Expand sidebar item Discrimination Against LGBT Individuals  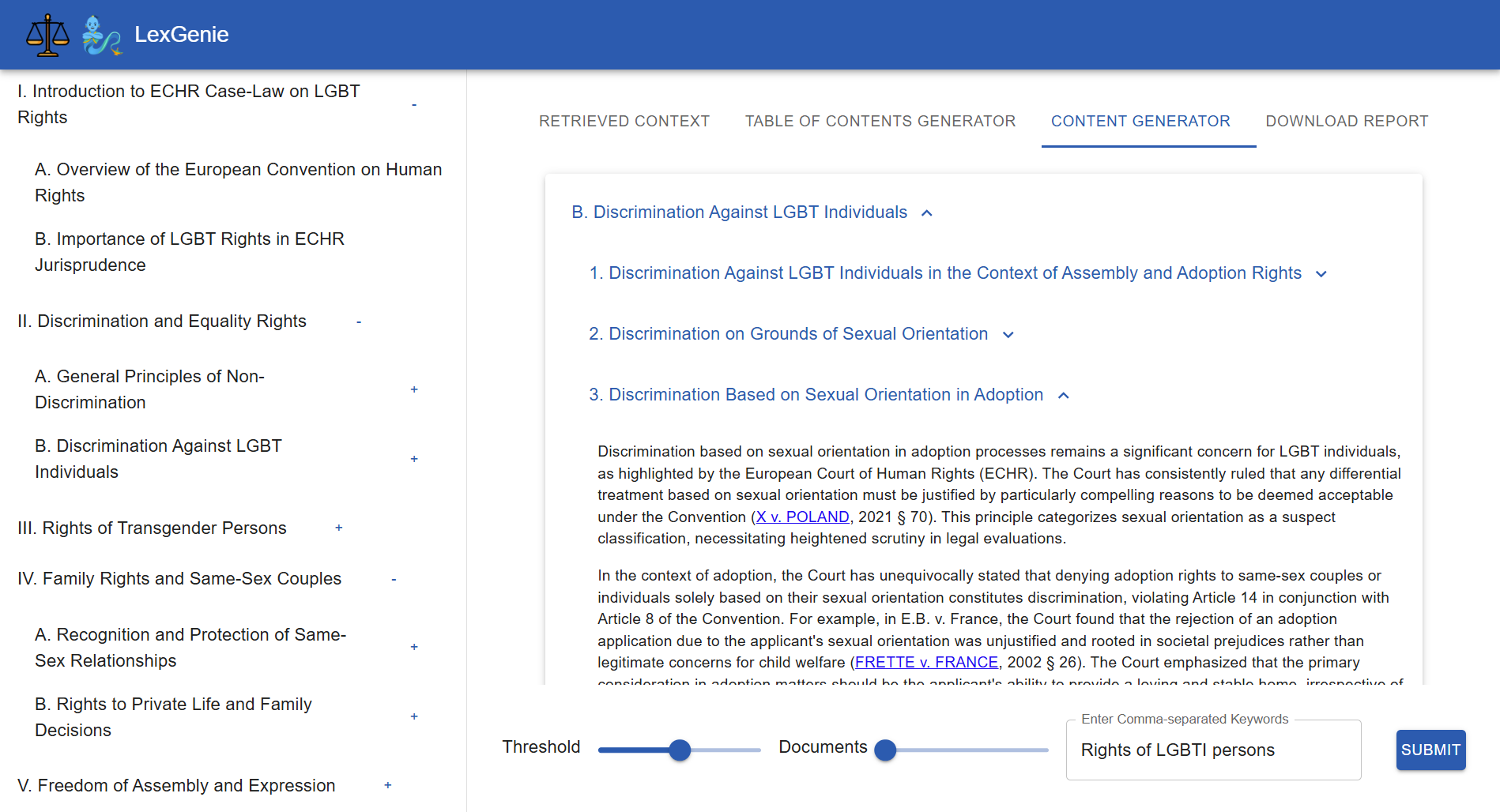pyautogui.click(x=414, y=459)
